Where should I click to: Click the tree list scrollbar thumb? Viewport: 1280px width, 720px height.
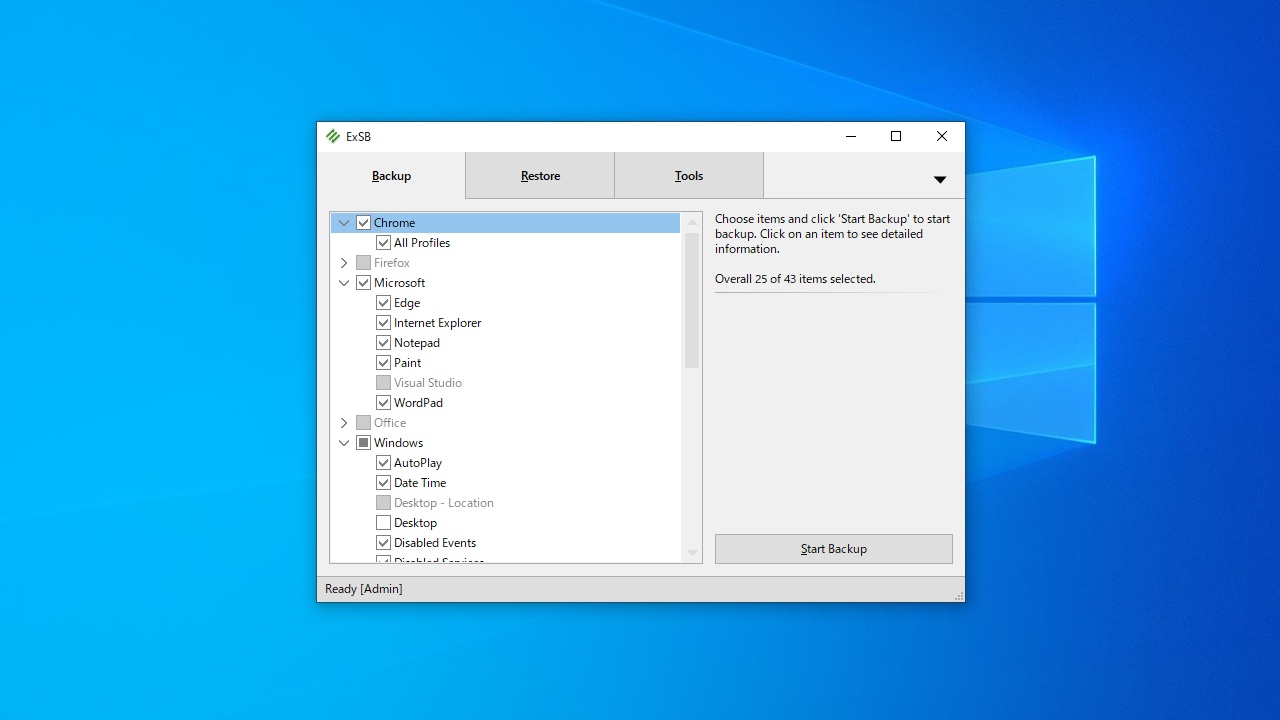(692, 300)
